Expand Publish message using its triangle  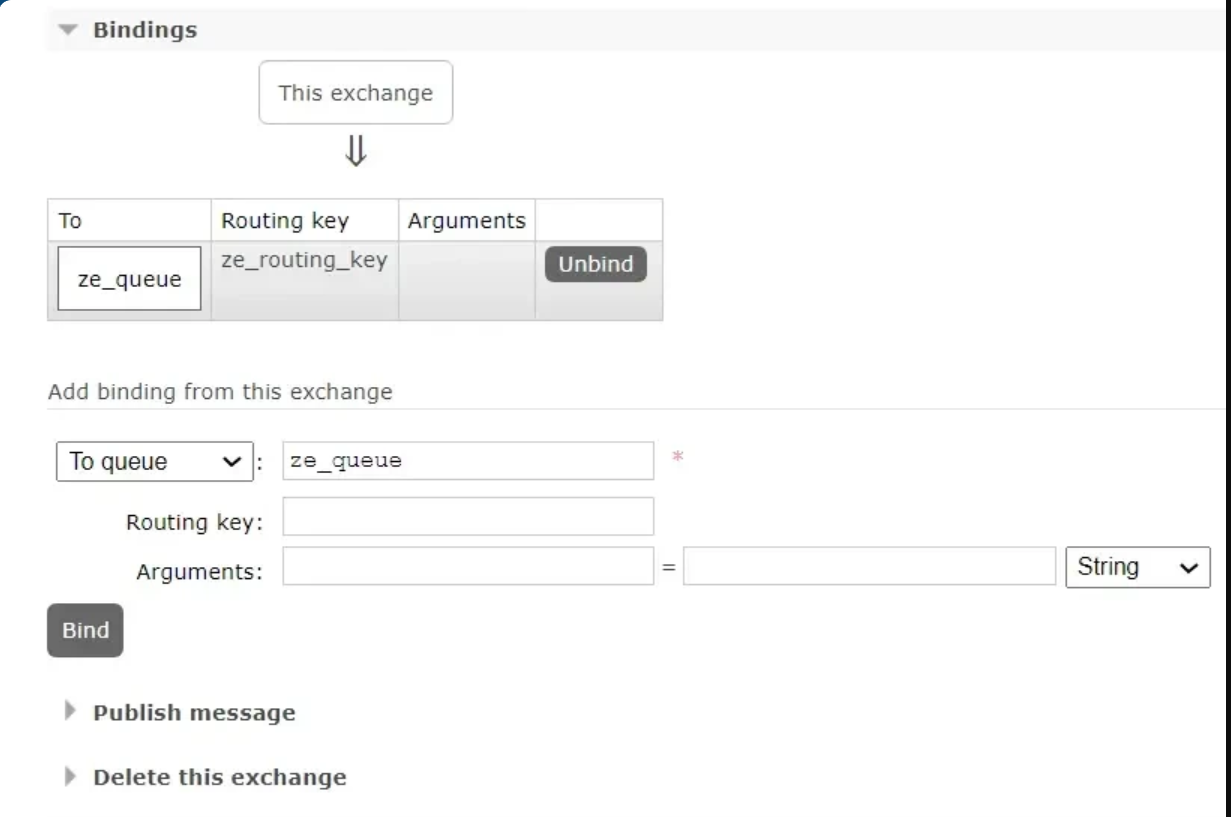[70, 711]
